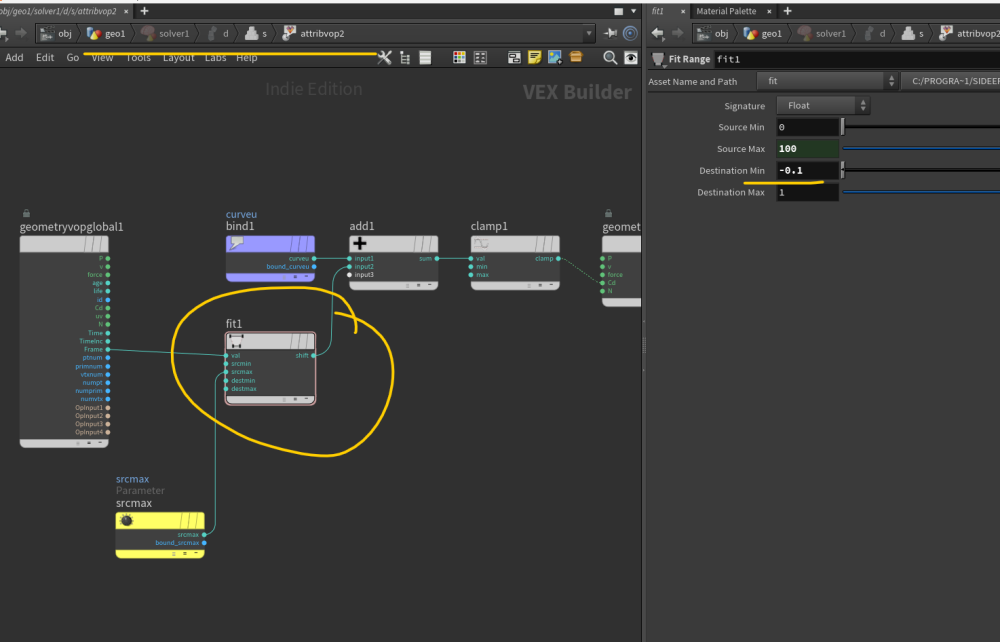The width and height of the screenshot is (1000, 642).
Task: Switch to the Material Palette tab
Action: click(x=726, y=11)
